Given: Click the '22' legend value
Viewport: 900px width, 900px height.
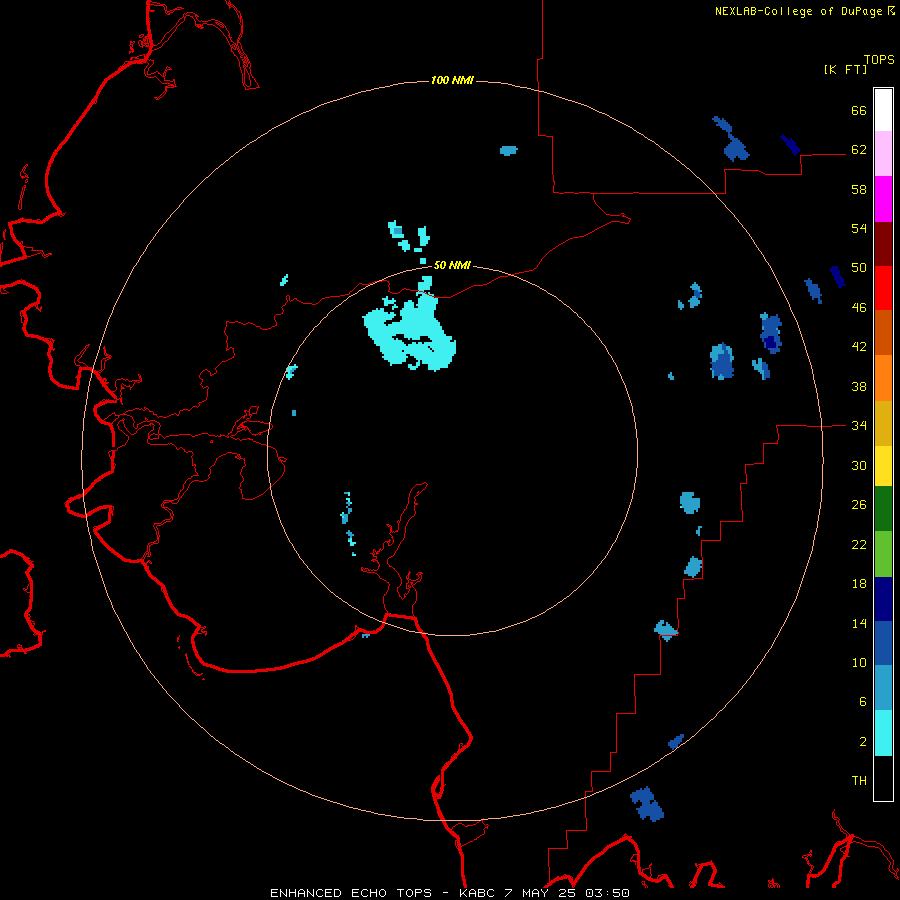Looking at the screenshot, I should coord(859,545).
